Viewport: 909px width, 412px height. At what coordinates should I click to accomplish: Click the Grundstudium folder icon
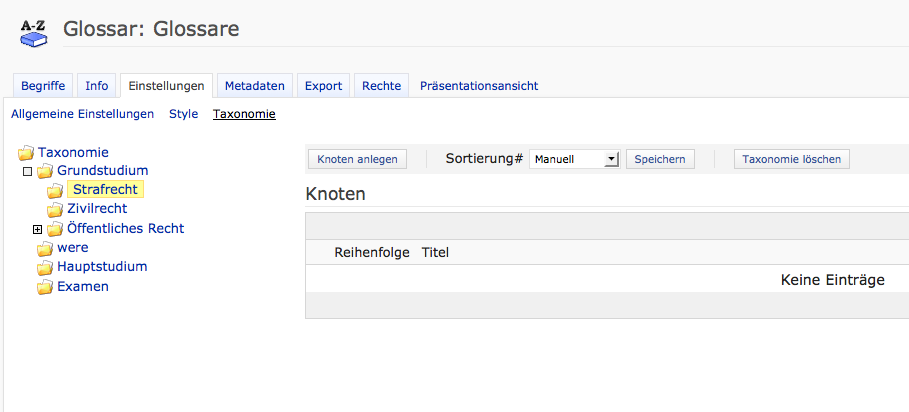click(45, 172)
